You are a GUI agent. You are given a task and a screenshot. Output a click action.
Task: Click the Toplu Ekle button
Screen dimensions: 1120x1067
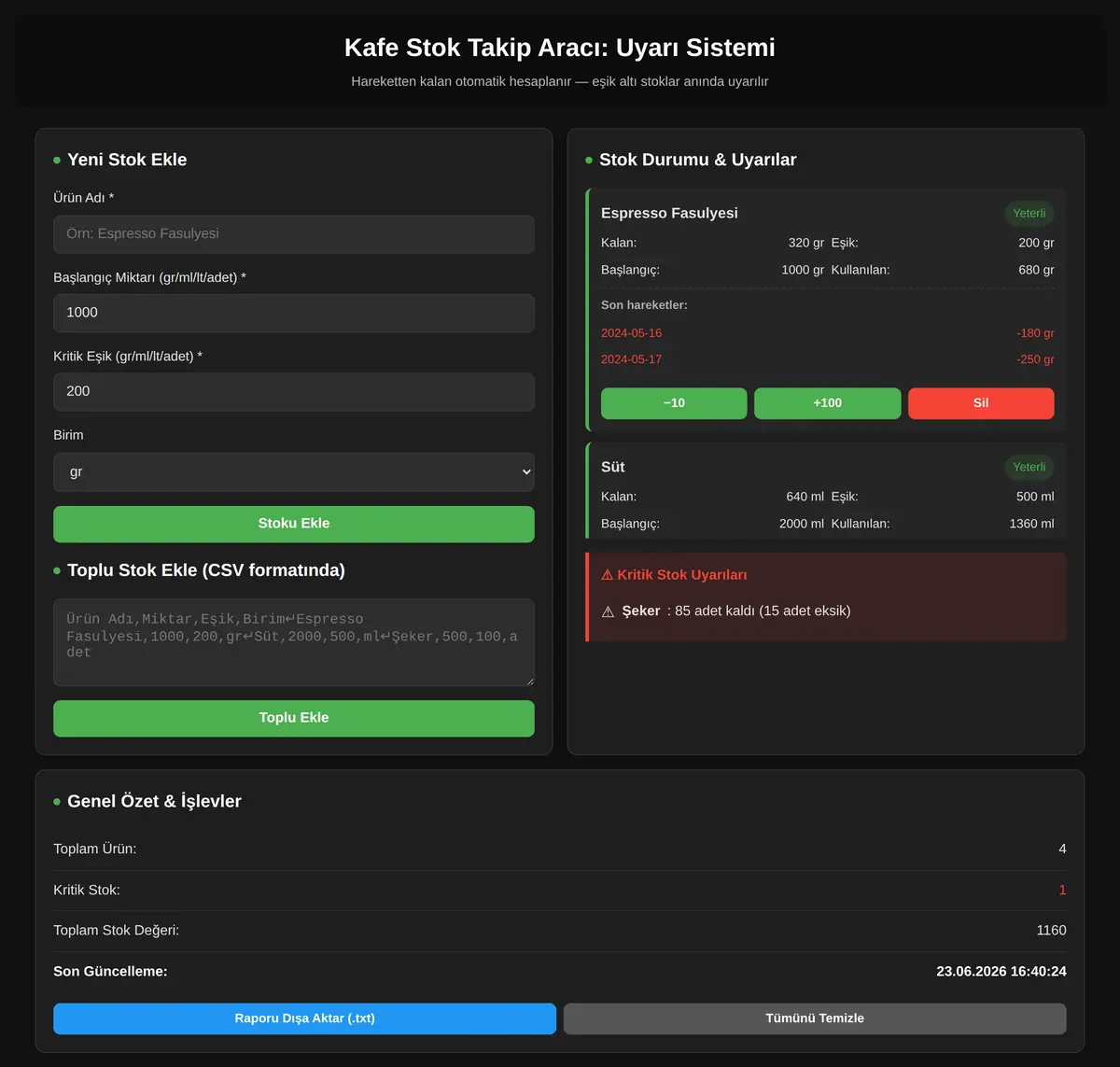coord(294,718)
